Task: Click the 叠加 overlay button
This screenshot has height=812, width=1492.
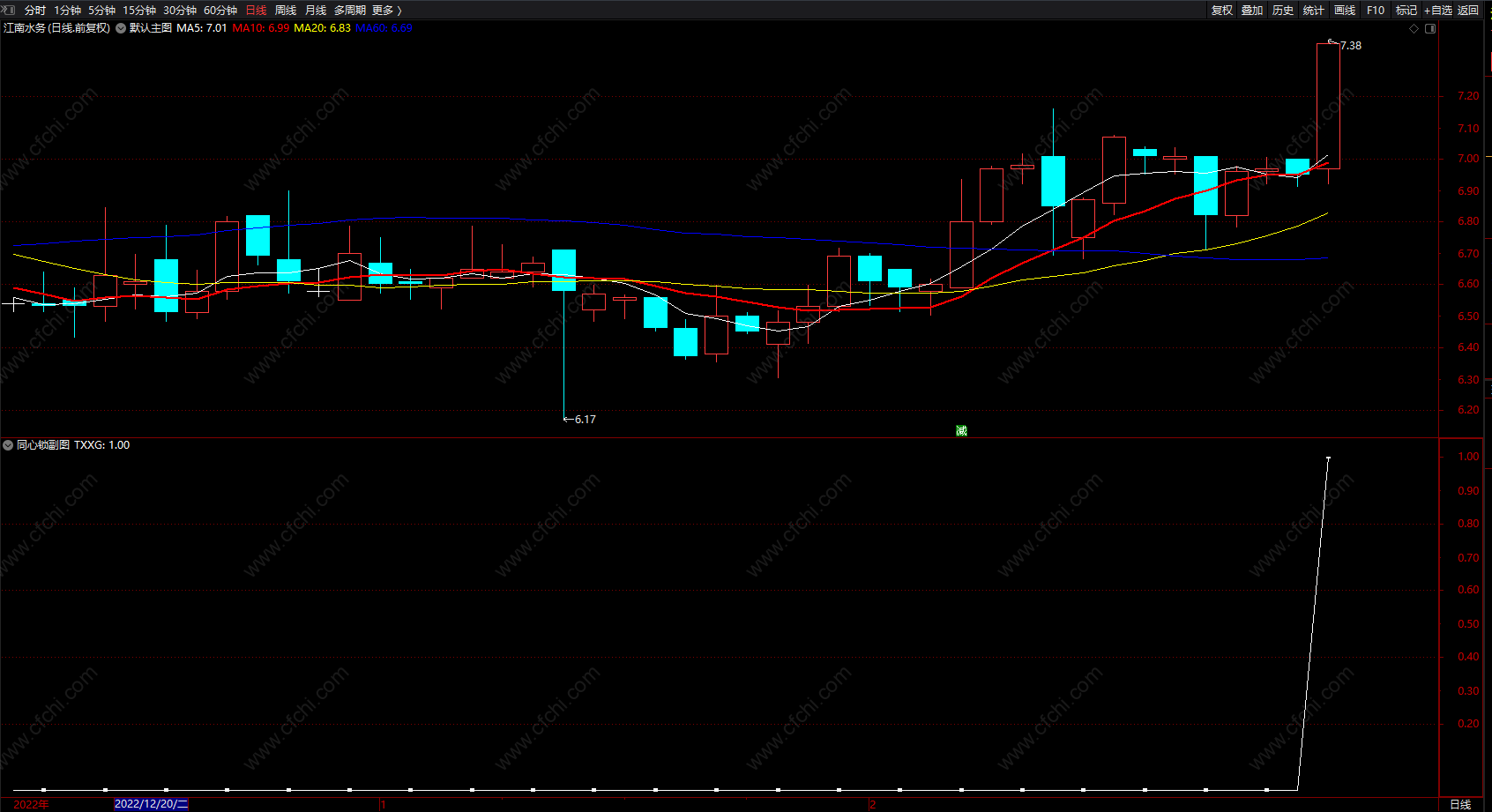Action: tap(1252, 11)
